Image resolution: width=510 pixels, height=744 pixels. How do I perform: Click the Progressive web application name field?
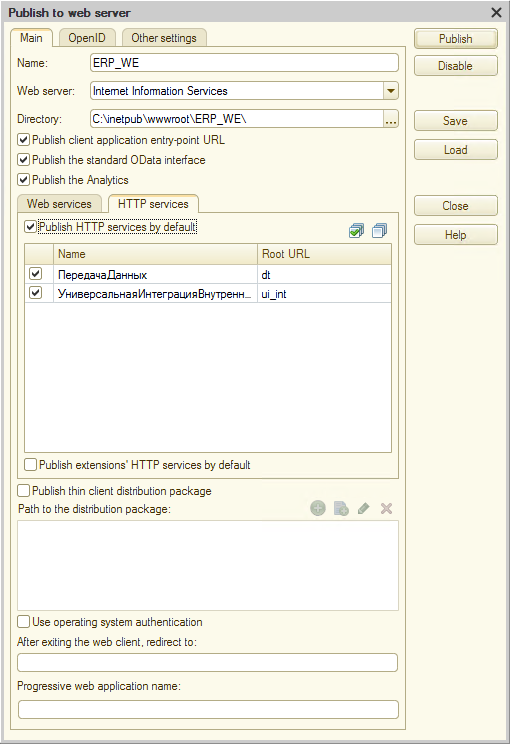(208, 709)
